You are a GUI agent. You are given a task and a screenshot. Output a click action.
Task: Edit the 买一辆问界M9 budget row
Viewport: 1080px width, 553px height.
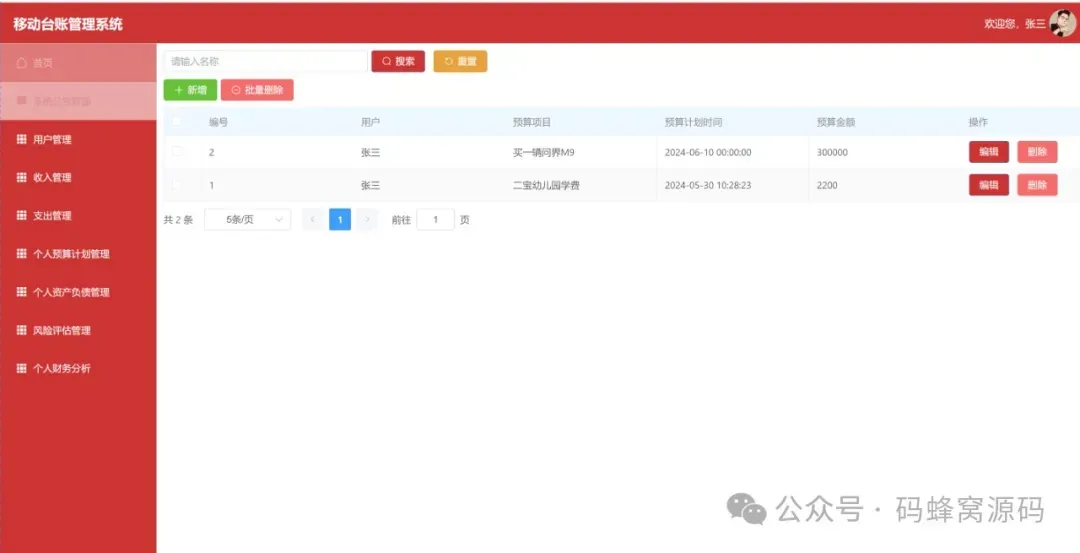[989, 152]
